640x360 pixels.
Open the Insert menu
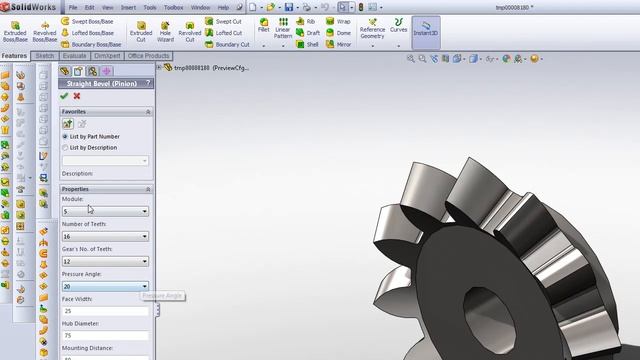click(128, 7)
